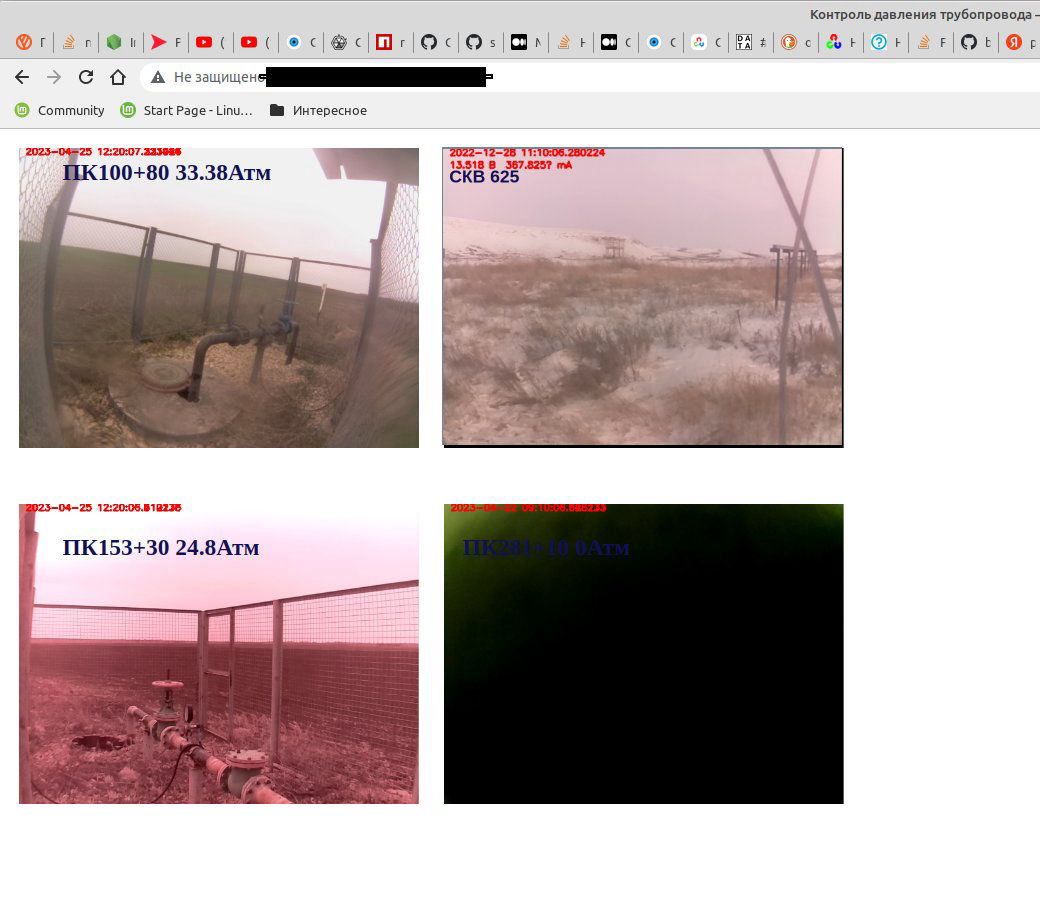This screenshot has height=922, width=1040.
Task: Switch to the DuckDuckGo tab
Action: [789, 42]
